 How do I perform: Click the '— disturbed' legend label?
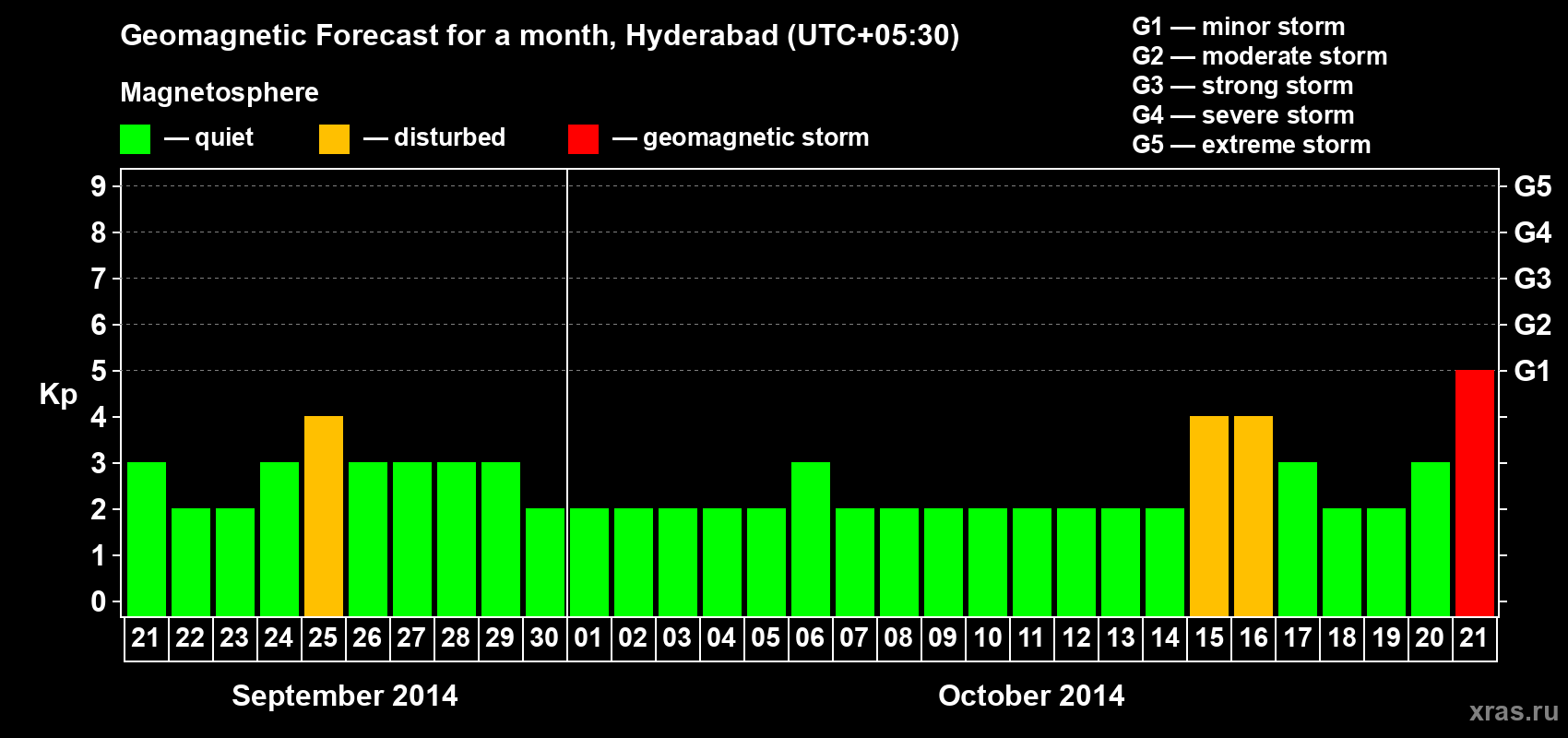coord(434,137)
